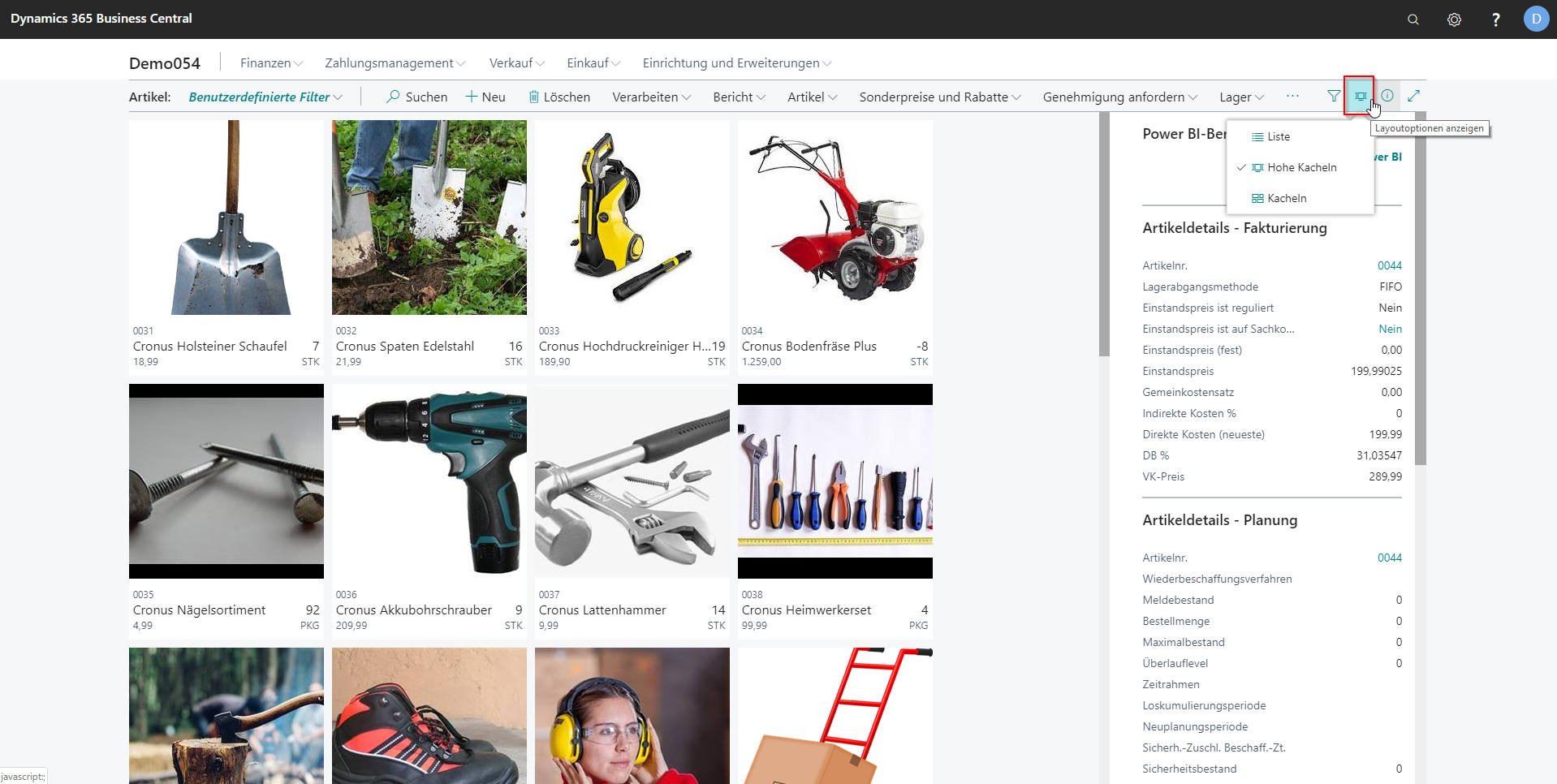1557x784 pixels.
Task: Click the DB % value 31,03547
Action: point(1379,455)
